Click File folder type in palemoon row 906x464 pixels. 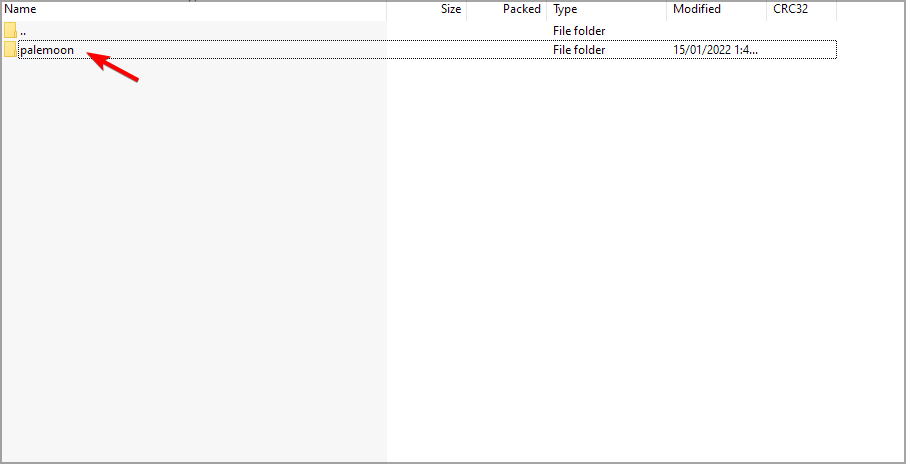click(579, 50)
